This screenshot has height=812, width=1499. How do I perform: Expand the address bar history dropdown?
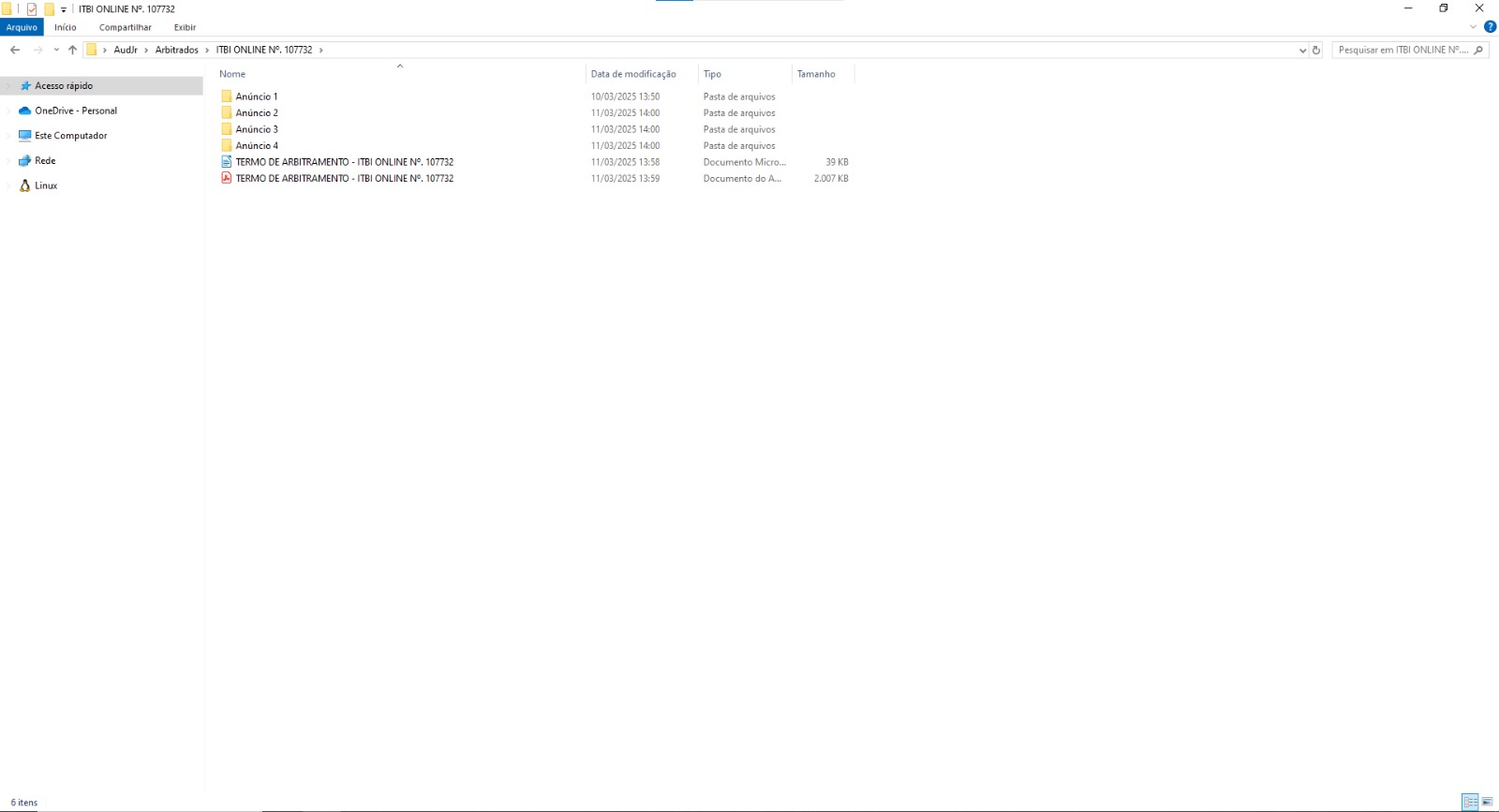click(x=1302, y=51)
